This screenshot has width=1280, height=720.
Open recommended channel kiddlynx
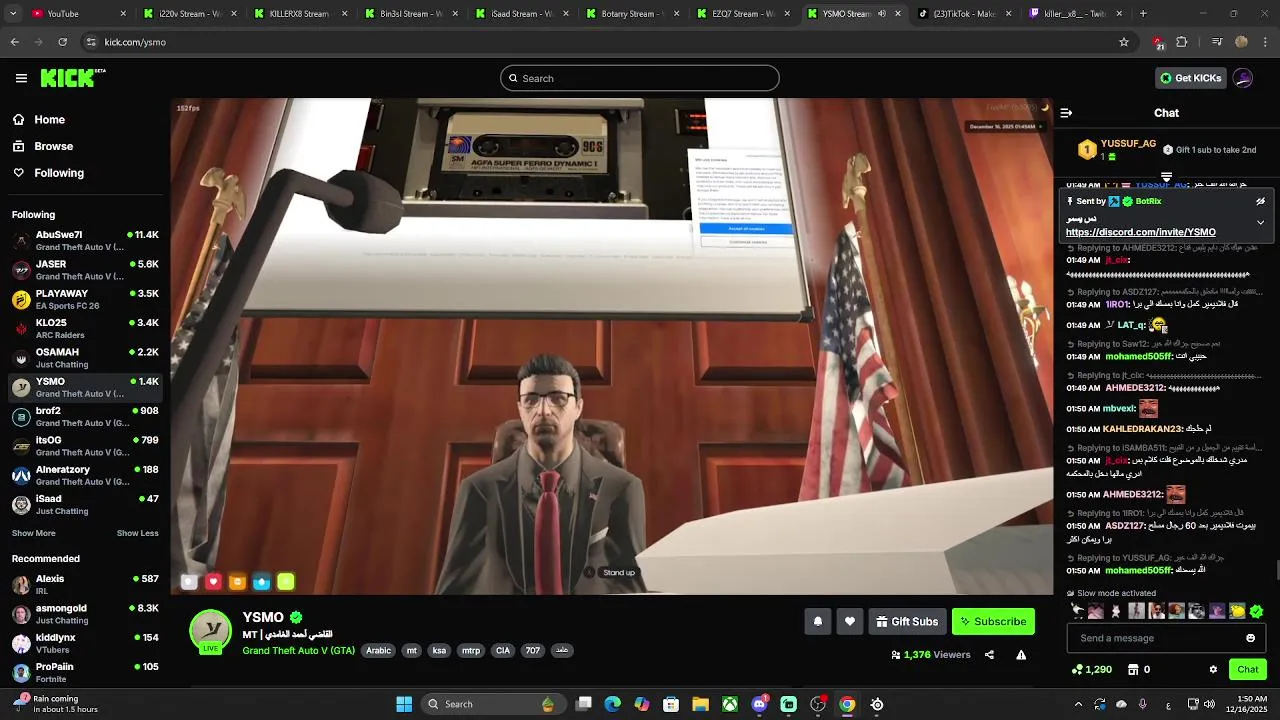(x=85, y=643)
